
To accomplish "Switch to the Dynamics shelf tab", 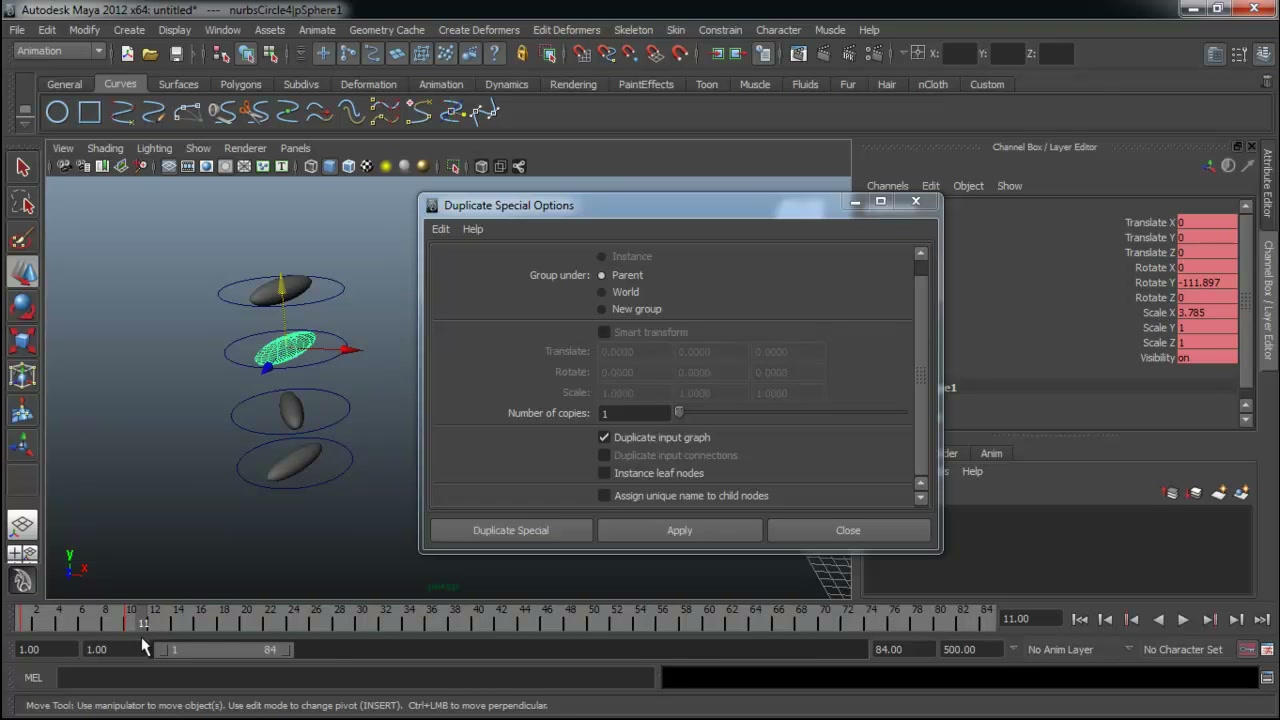I will [x=507, y=85].
